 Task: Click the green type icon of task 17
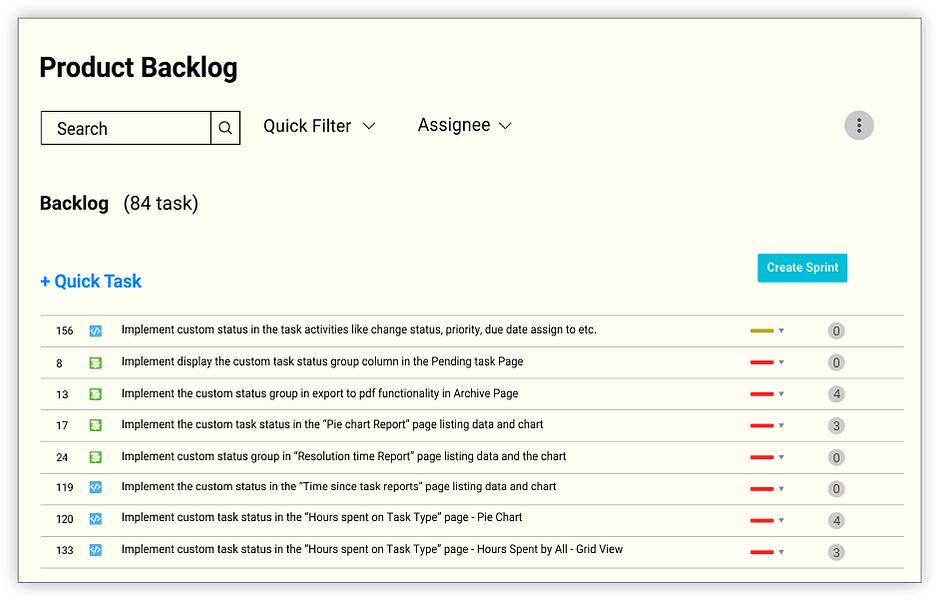[95, 425]
